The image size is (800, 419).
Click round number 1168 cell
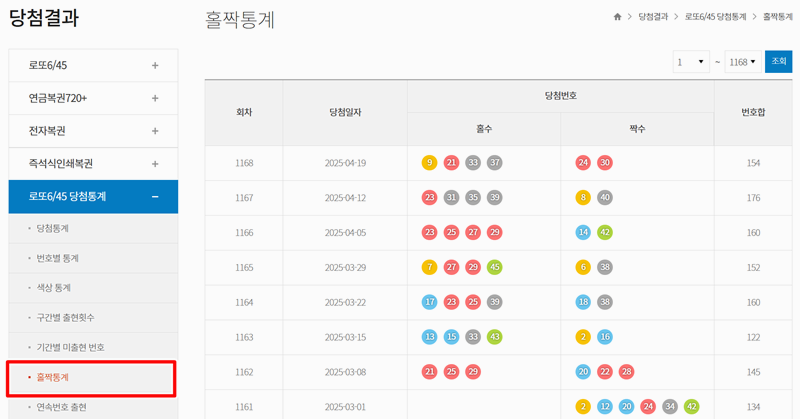pyautogui.click(x=244, y=163)
